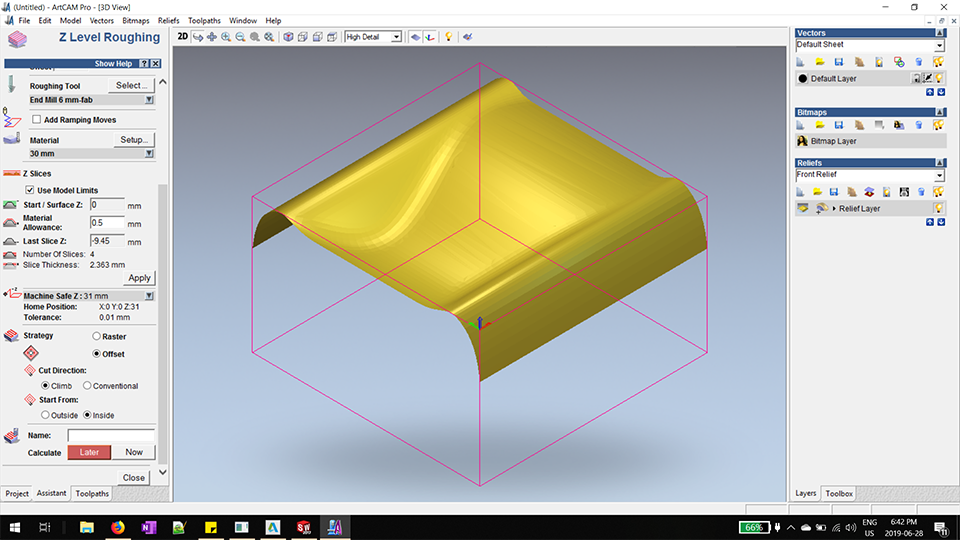Expand End Mill 6 mm-fab tool dropdown
The width and height of the screenshot is (960, 540).
click(149, 100)
